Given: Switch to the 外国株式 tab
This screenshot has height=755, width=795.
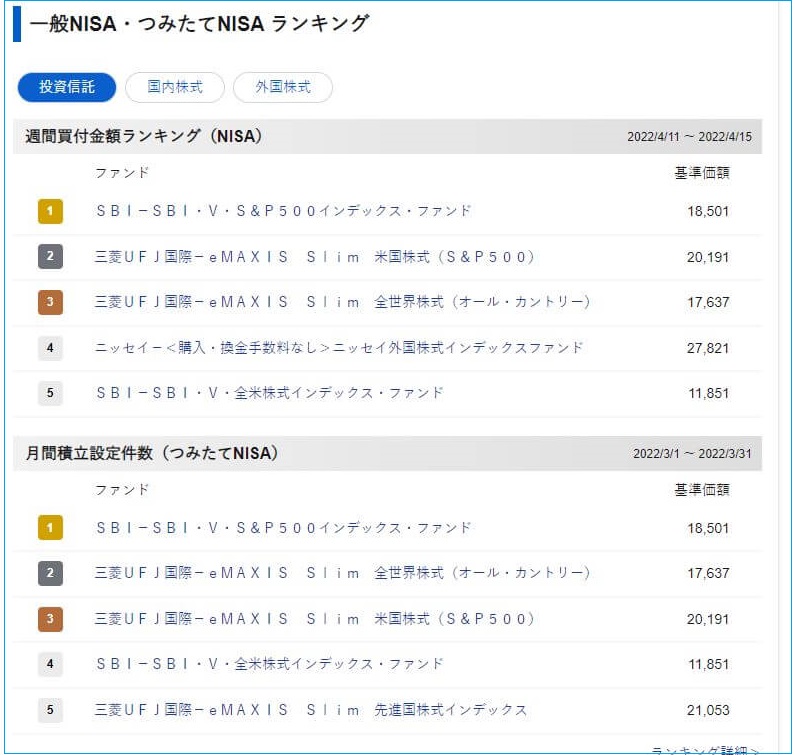Looking at the screenshot, I should pos(283,87).
